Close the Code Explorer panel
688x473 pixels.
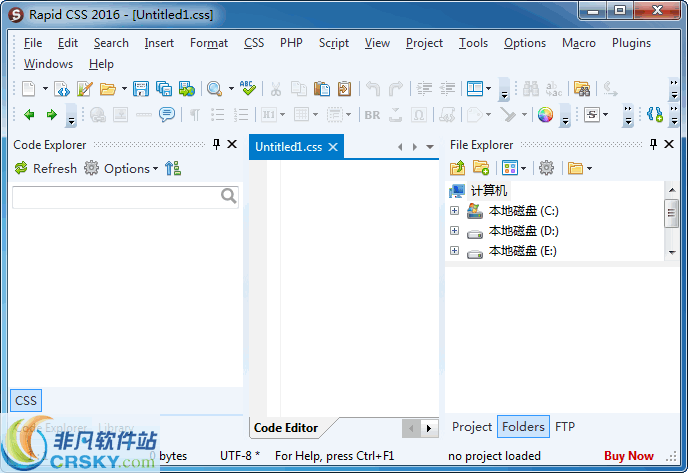tap(232, 144)
